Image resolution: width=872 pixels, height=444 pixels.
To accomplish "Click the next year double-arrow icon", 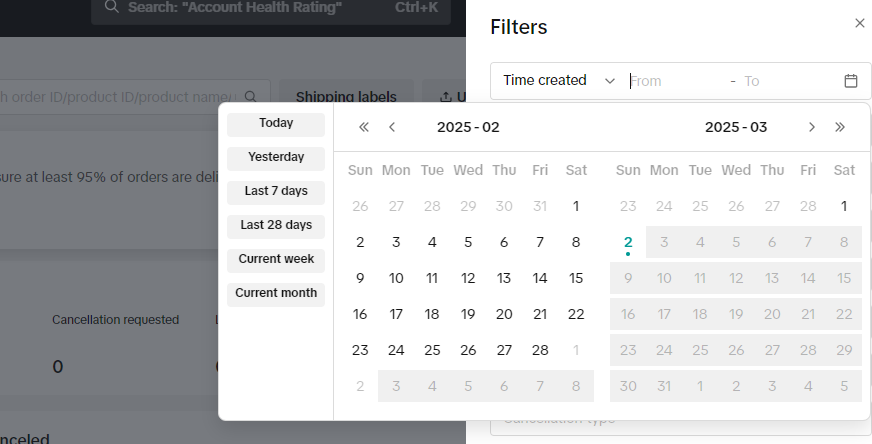I will click(x=840, y=127).
